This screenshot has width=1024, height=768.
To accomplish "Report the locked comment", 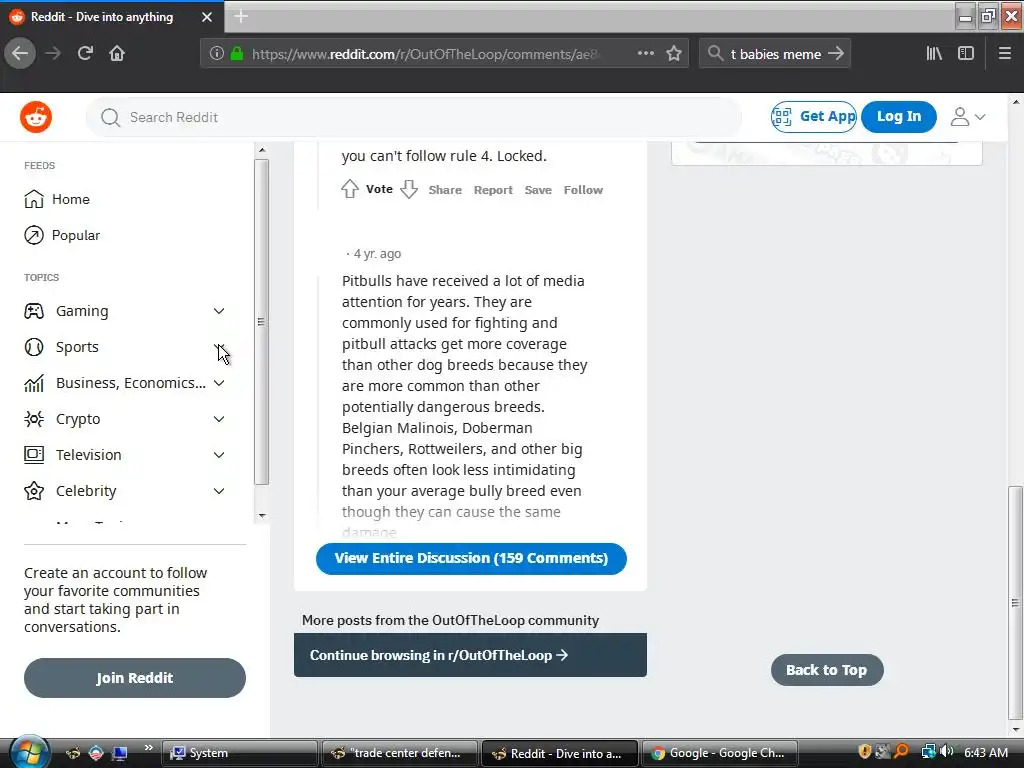I will click(x=493, y=190).
